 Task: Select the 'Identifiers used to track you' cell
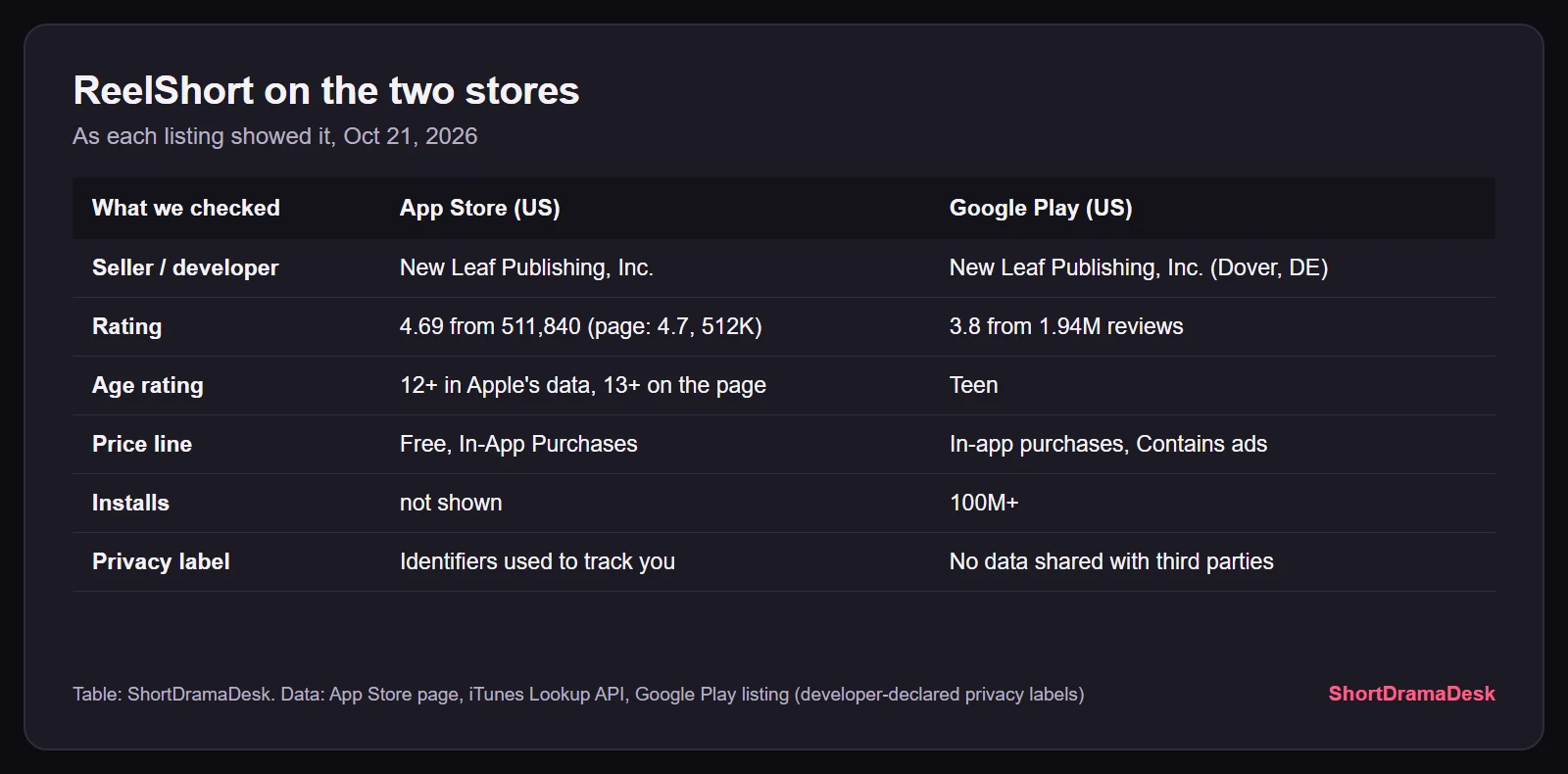pos(537,561)
